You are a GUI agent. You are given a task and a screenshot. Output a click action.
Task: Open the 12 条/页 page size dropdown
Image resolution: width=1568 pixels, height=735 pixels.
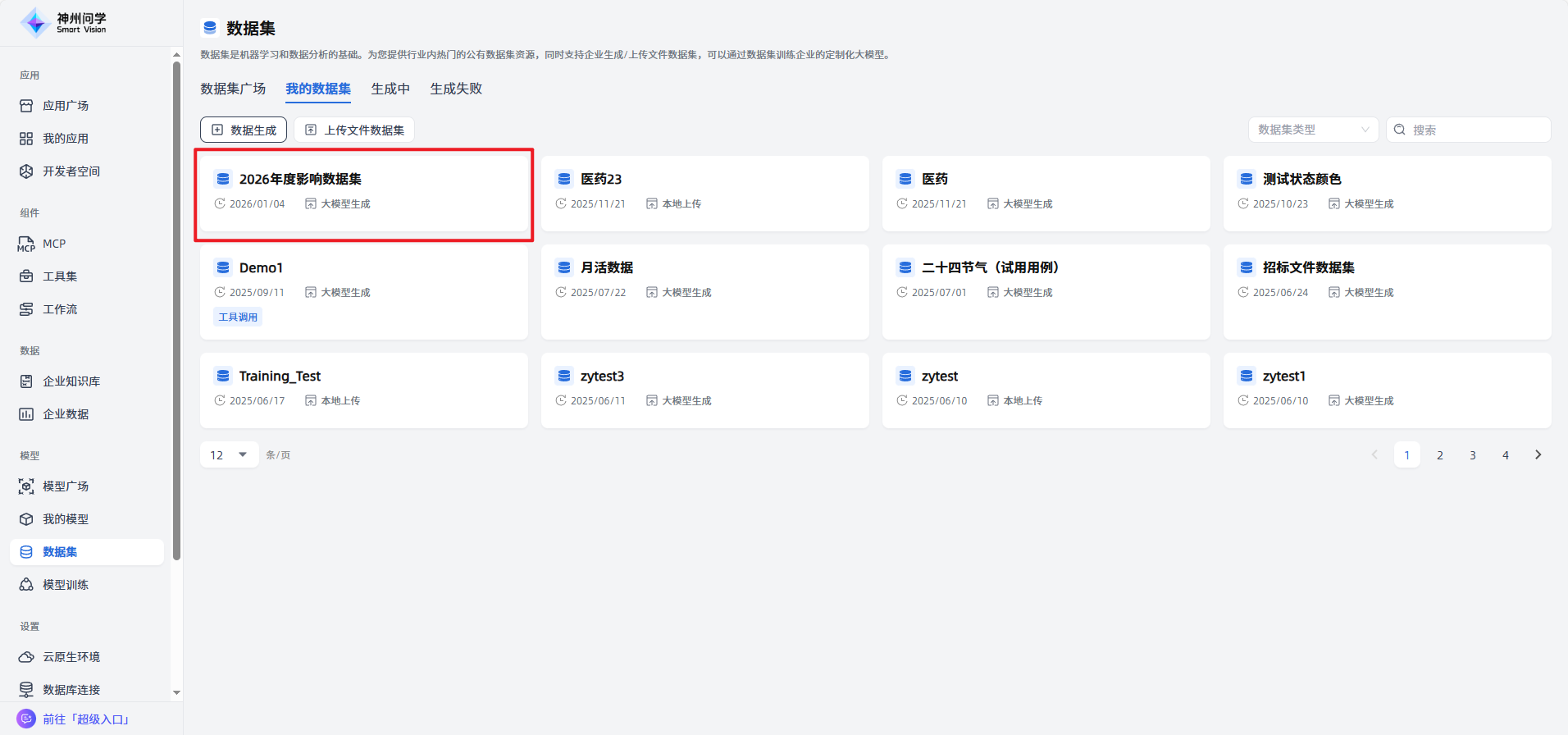click(x=229, y=454)
